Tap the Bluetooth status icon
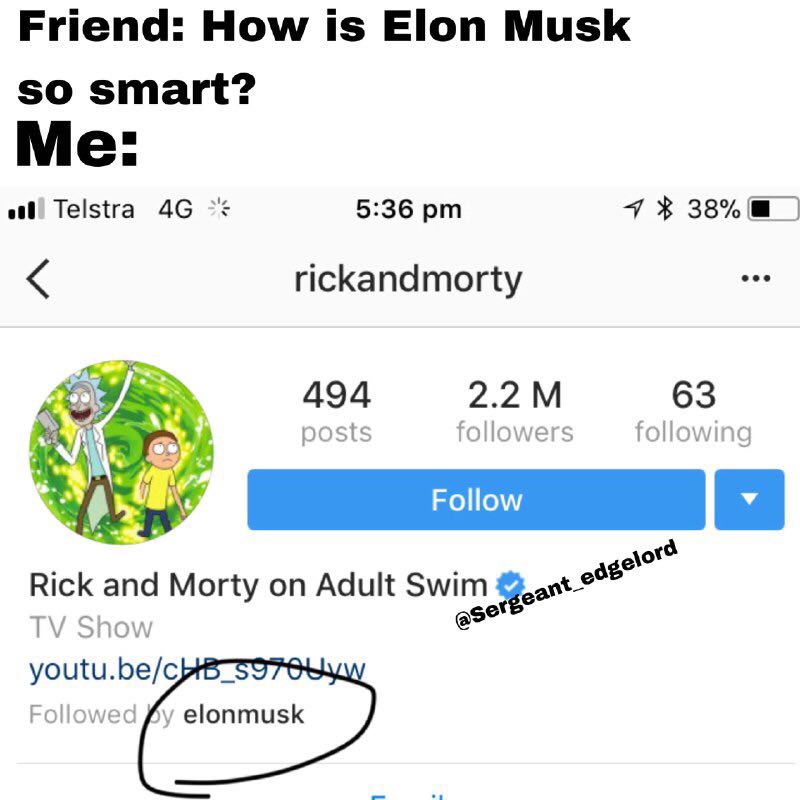 coord(665,209)
